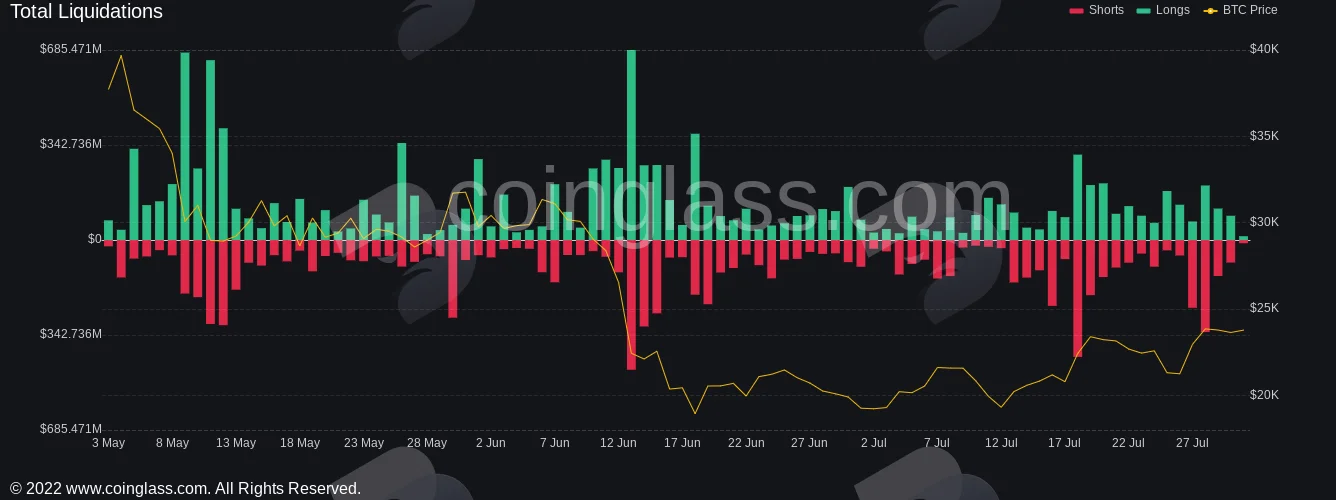Click the $20K price axis label
The image size is (1336, 500).
pos(1264,395)
